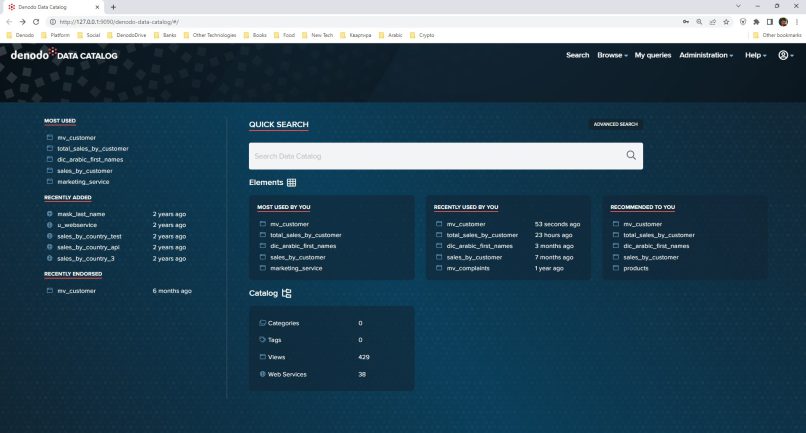Open the Denodo bookmarks folder
This screenshot has height=433, width=806.
[x=21, y=35]
